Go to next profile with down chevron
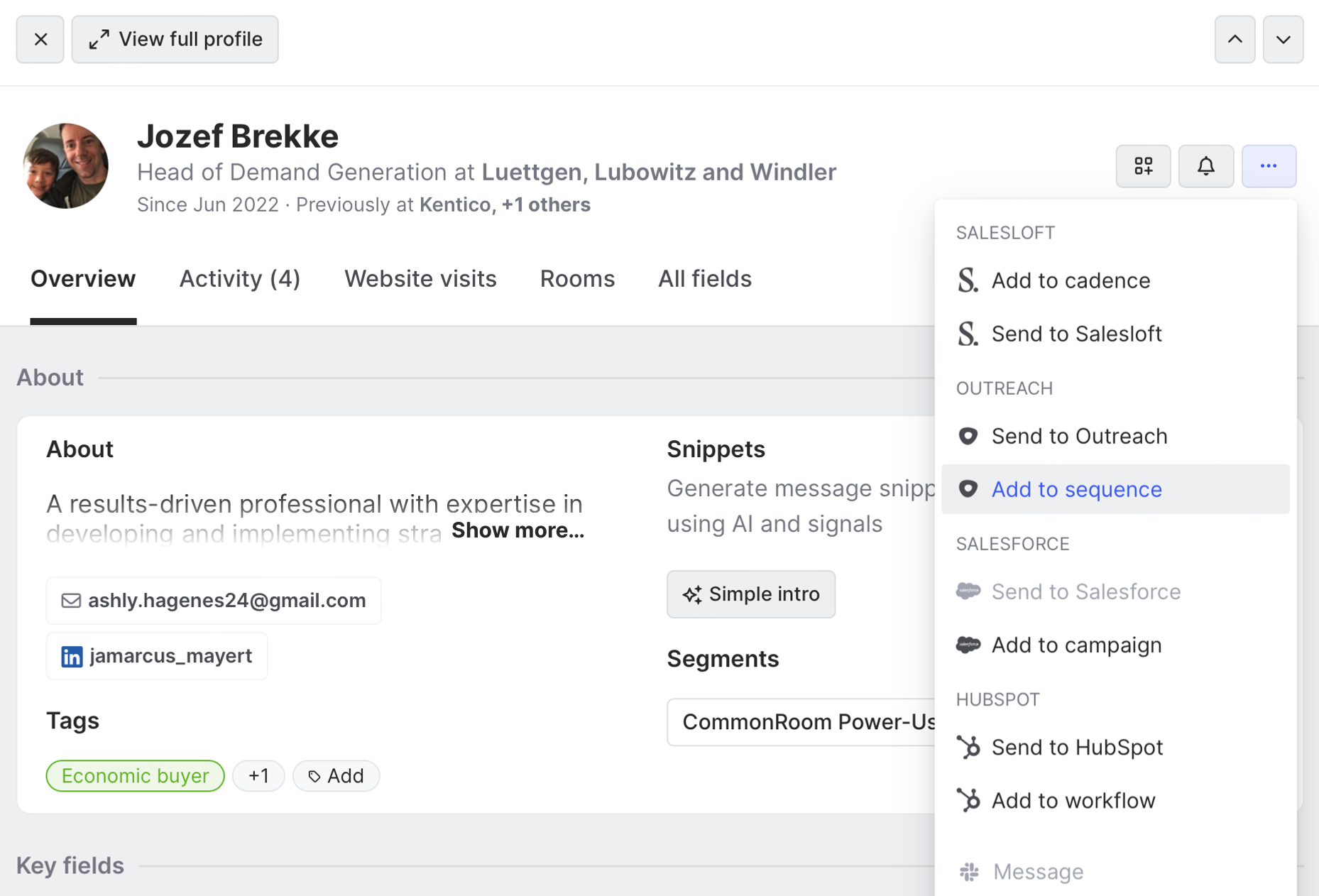1319x896 pixels. click(1284, 40)
